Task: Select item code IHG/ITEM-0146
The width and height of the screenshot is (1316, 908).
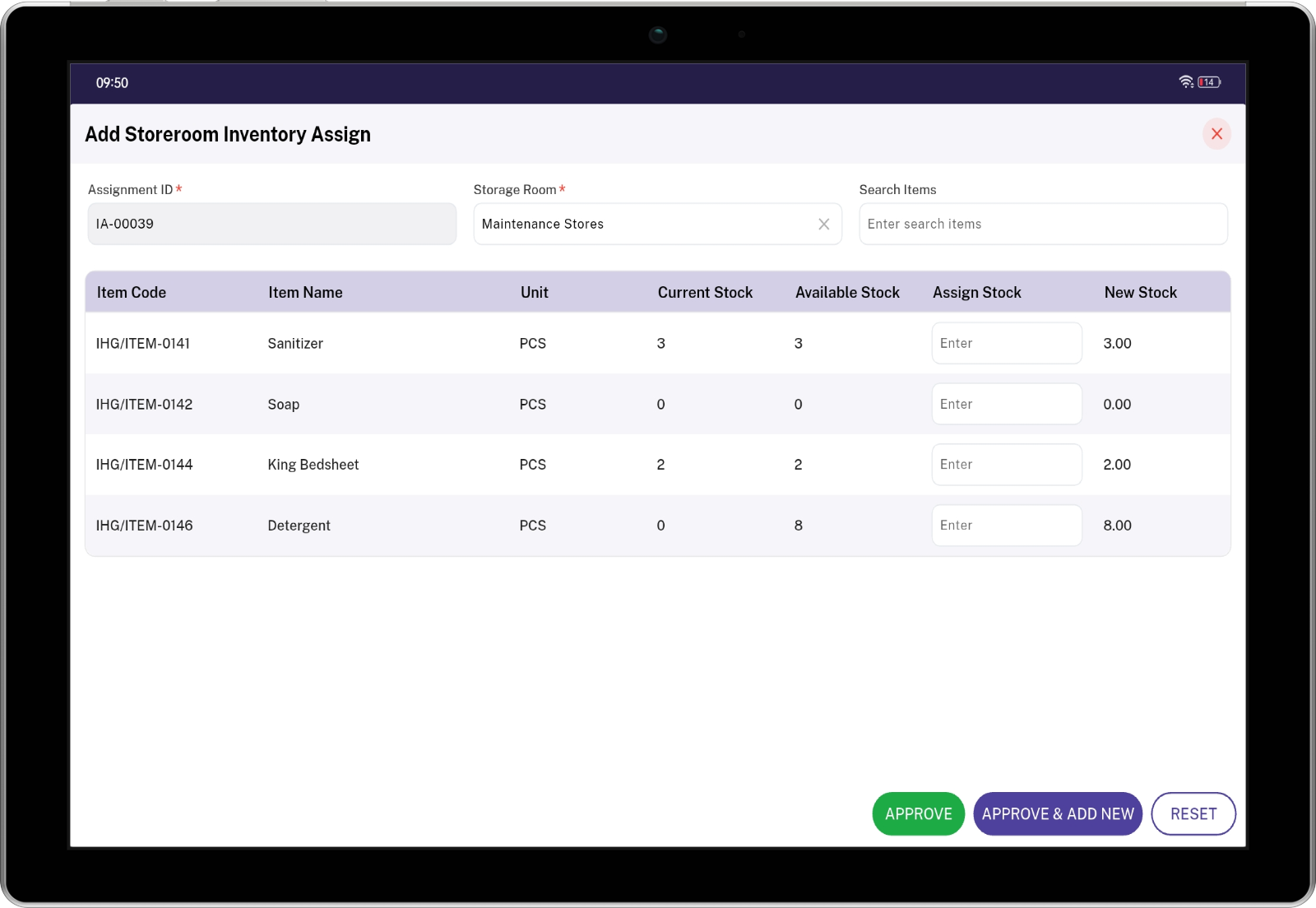Action: pos(144,526)
